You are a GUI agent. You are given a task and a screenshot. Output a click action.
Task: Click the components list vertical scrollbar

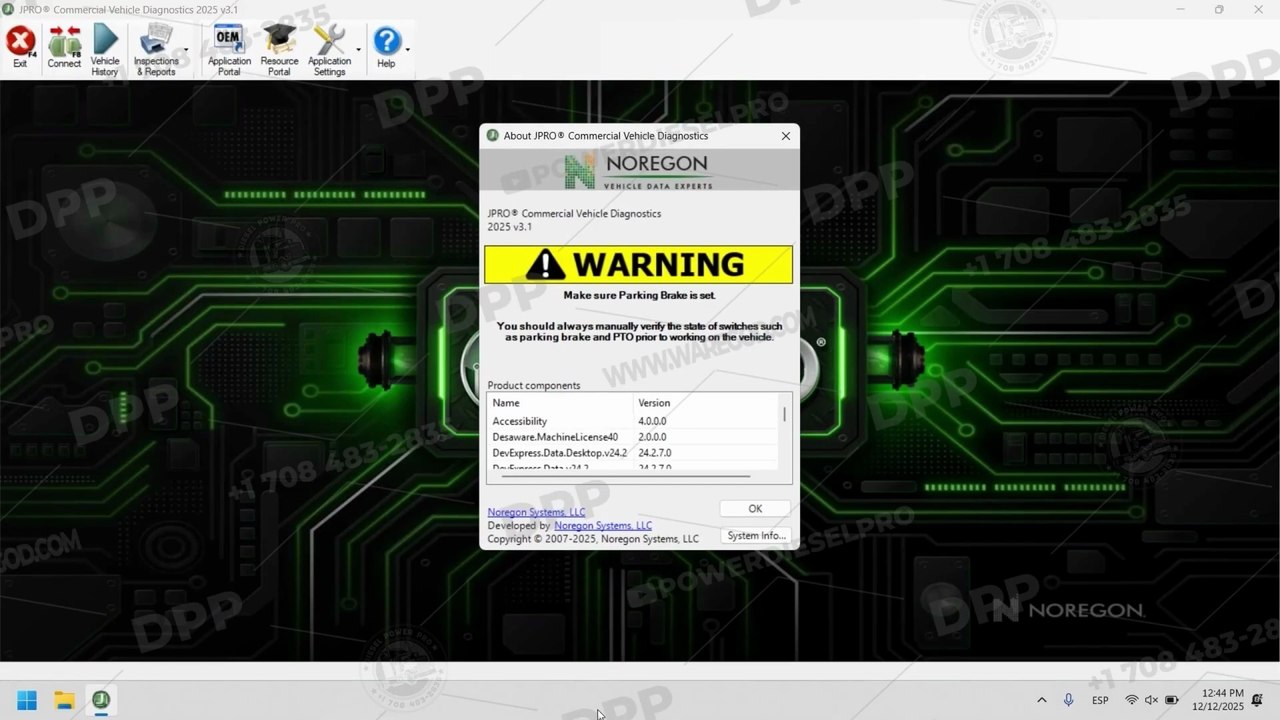pos(784,413)
